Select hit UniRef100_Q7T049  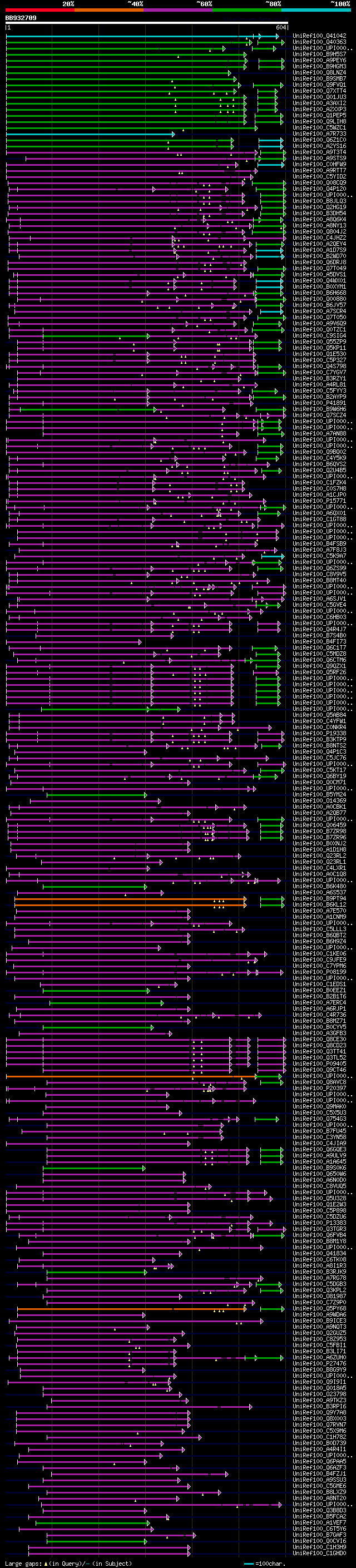(319, 269)
